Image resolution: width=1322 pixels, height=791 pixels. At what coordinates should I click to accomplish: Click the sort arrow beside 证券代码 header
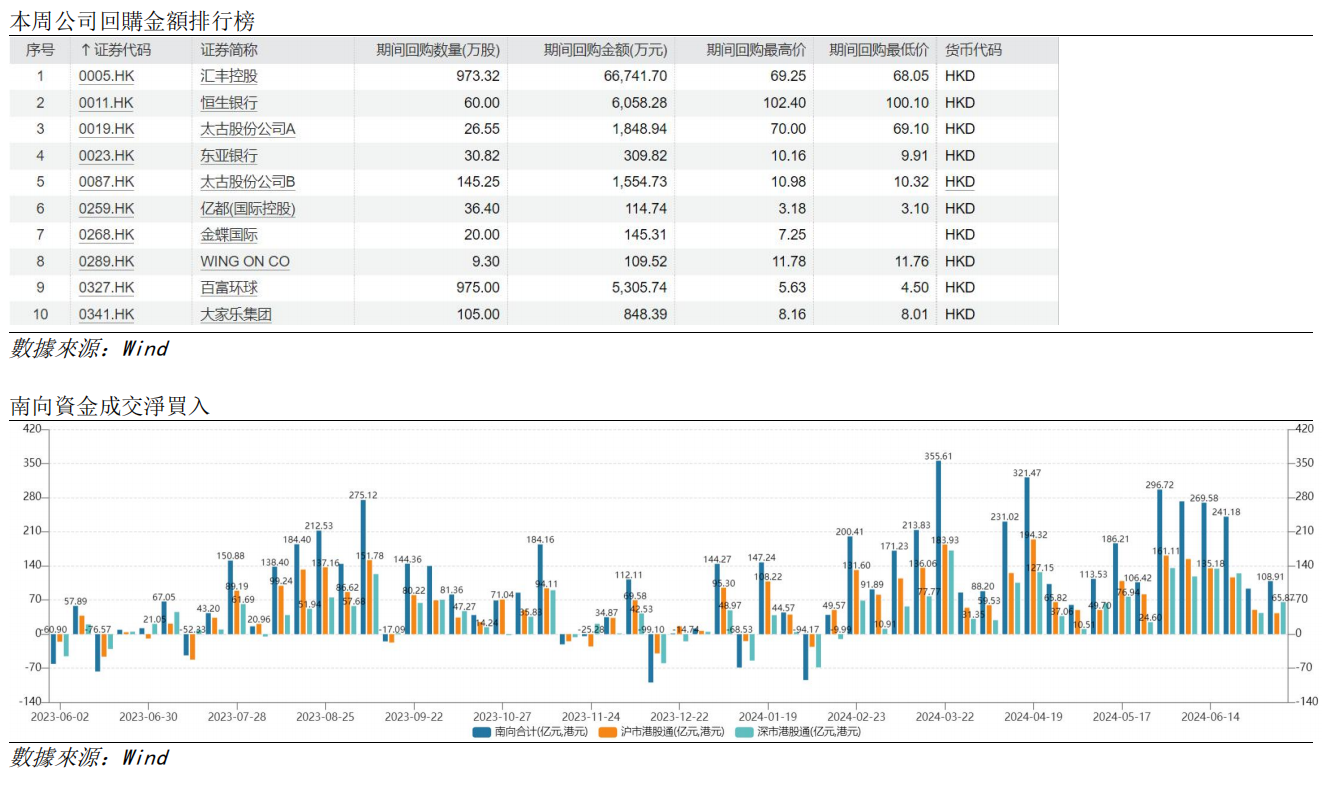point(85,50)
